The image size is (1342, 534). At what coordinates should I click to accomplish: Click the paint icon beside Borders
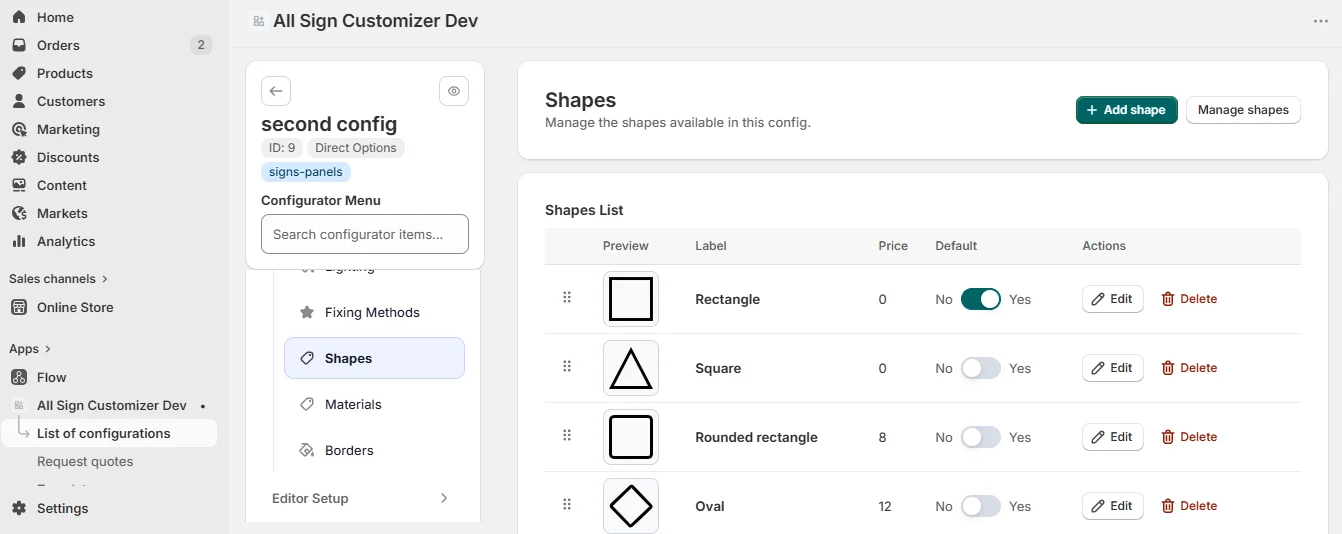307,450
